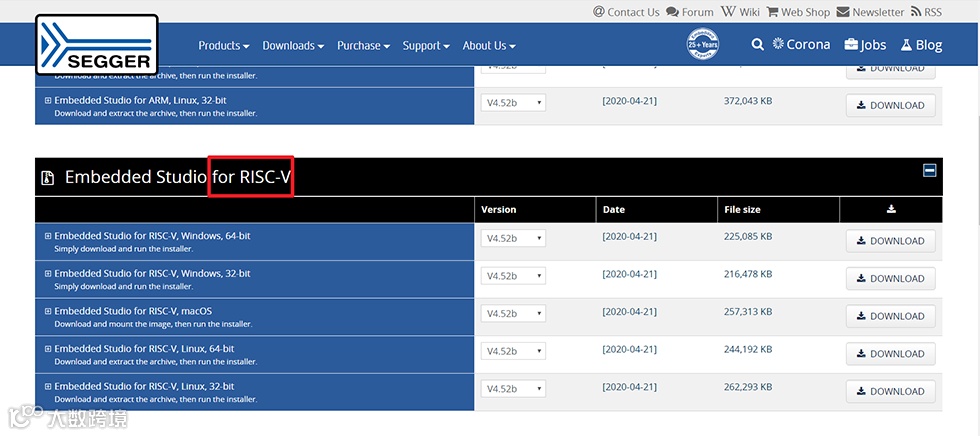Open the Forum link

tap(690, 12)
